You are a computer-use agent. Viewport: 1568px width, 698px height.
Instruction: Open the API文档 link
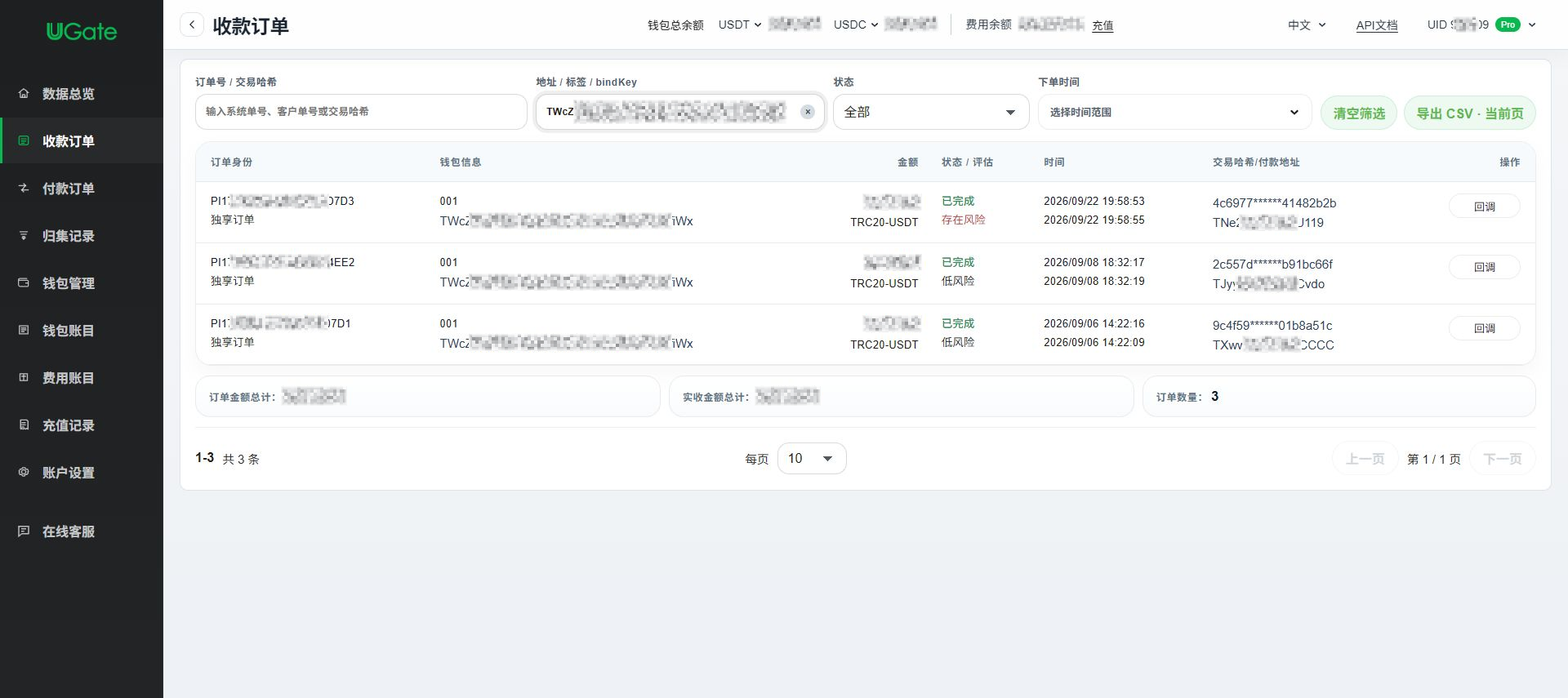pyautogui.click(x=1377, y=25)
